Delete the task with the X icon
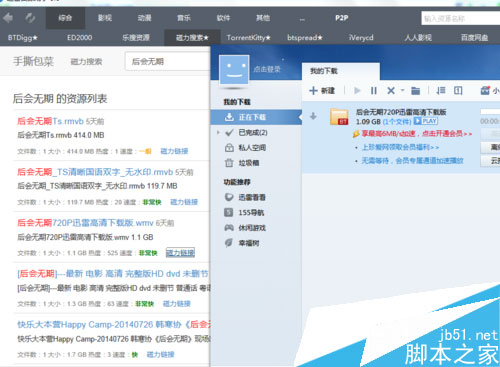Screen dimensions: 500x367 (x=391, y=91)
